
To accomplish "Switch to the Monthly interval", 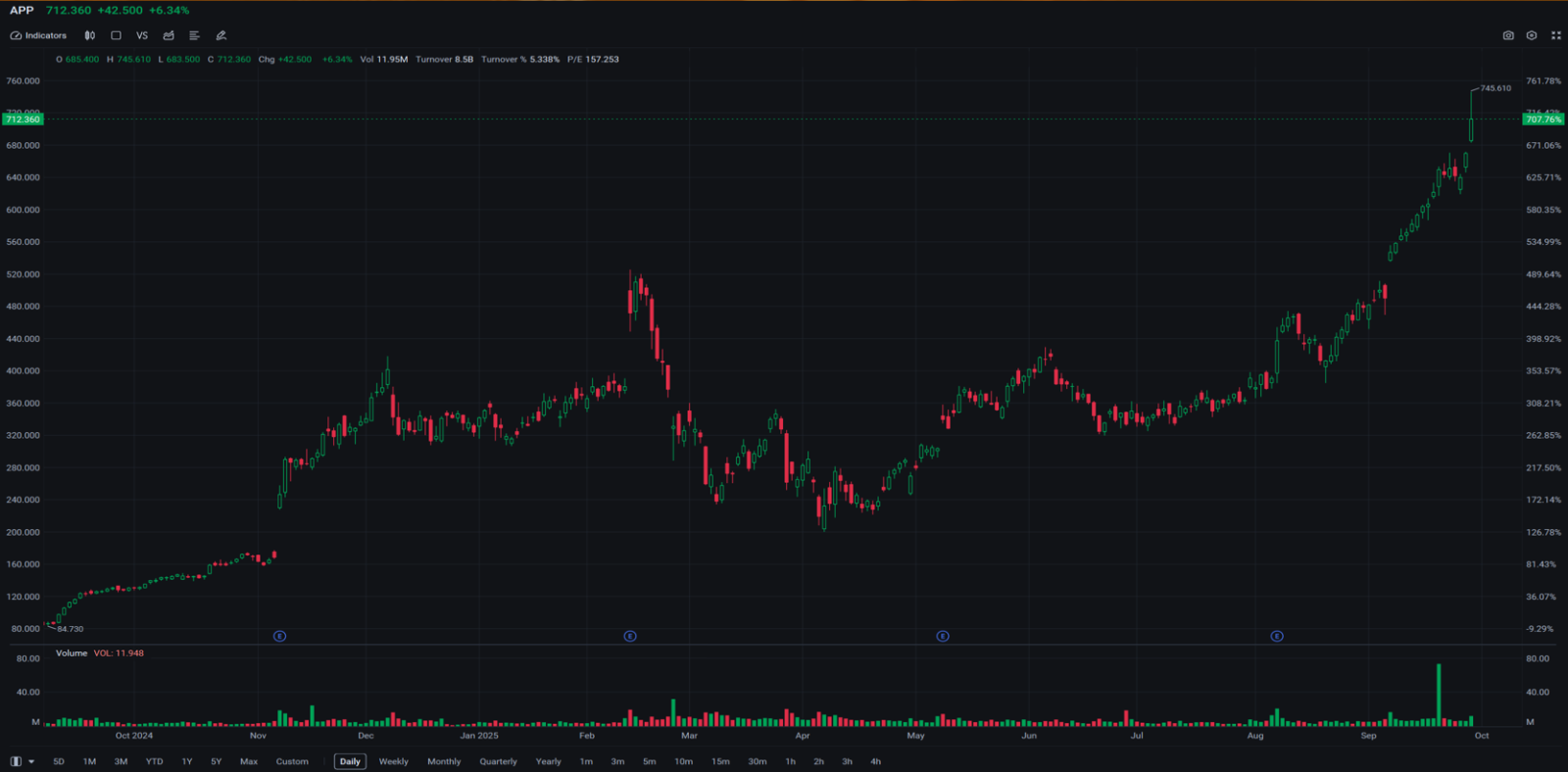I will (444, 761).
